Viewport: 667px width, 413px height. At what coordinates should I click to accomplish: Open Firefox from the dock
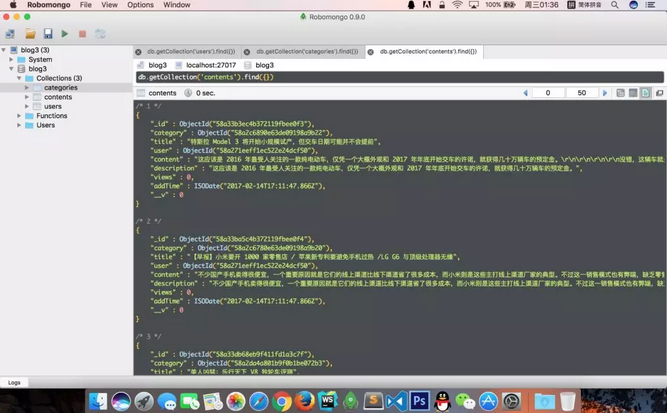[x=305, y=401]
